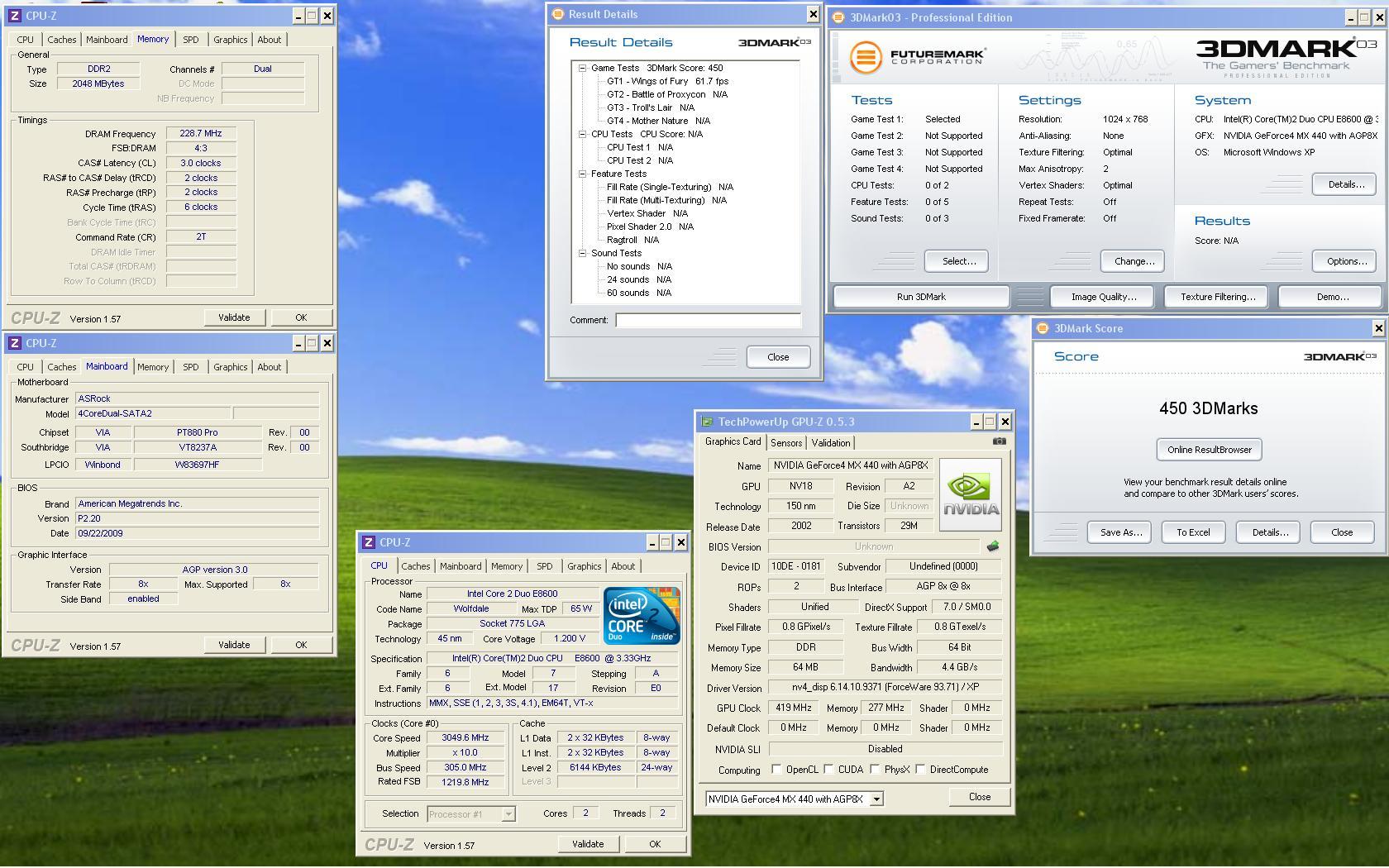Switch to SPD tab in CPU-Z Memory window
The height and width of the screenshot is (868, 1389).
(x=191, y=40)
